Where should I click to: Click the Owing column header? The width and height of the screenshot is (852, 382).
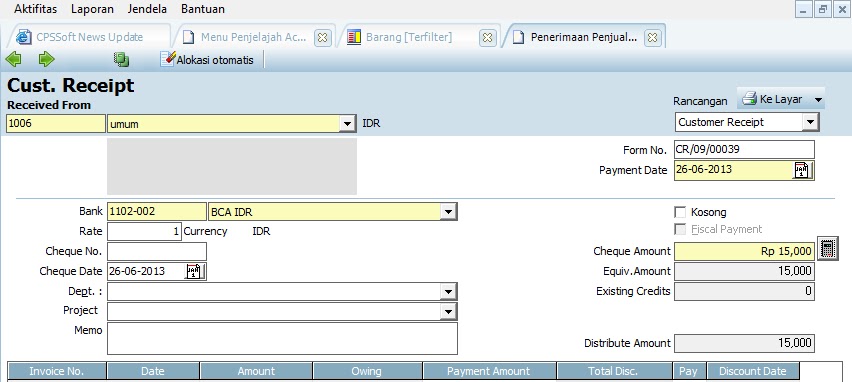coord(367,371)
